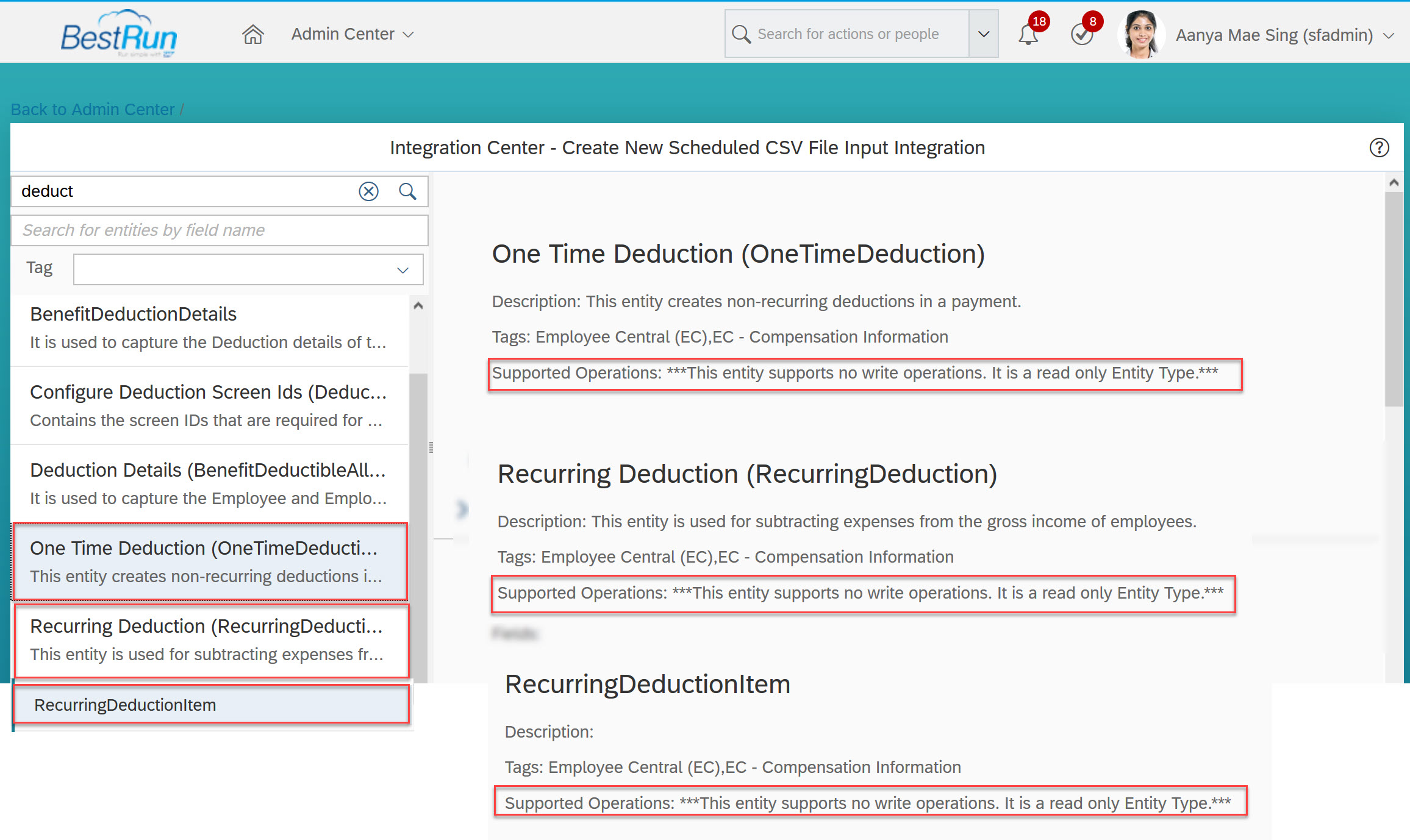Click the Integration Center page title
The image size is (1410, 840).
pyautogui.click(x=687, y=148)
